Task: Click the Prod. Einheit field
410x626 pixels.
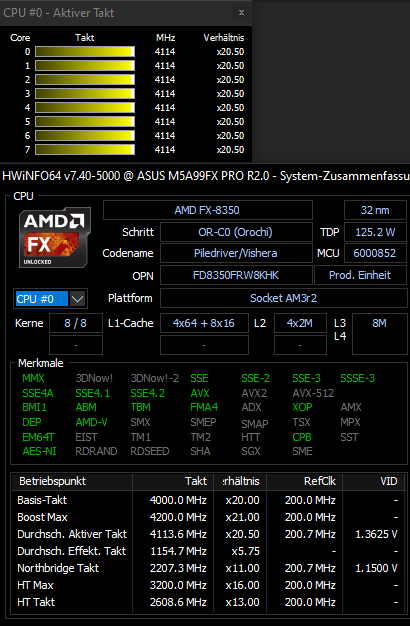Action: 360,275
